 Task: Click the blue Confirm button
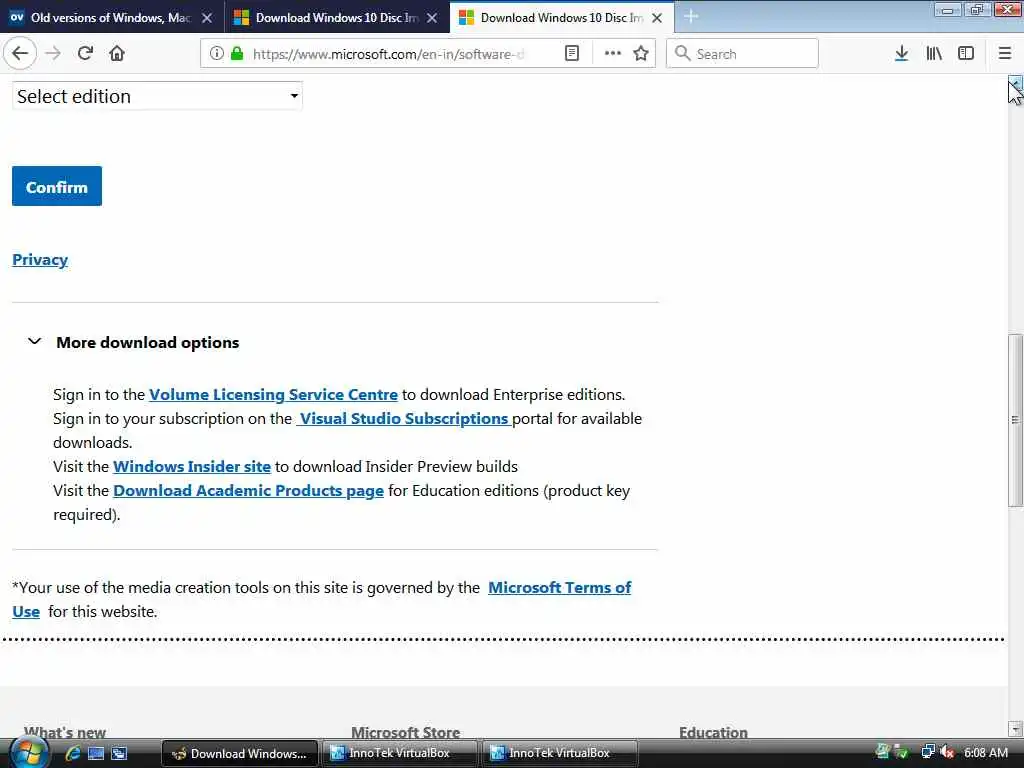57,186
